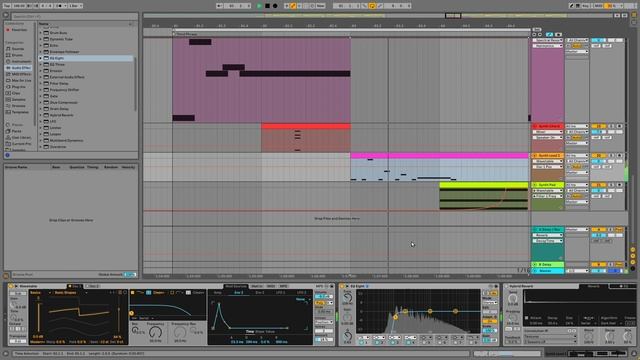The width and height of the screenshot is (640, 360).
Task: Toggle the orange Loop switch in transport
Action: (x=372, y=6)
